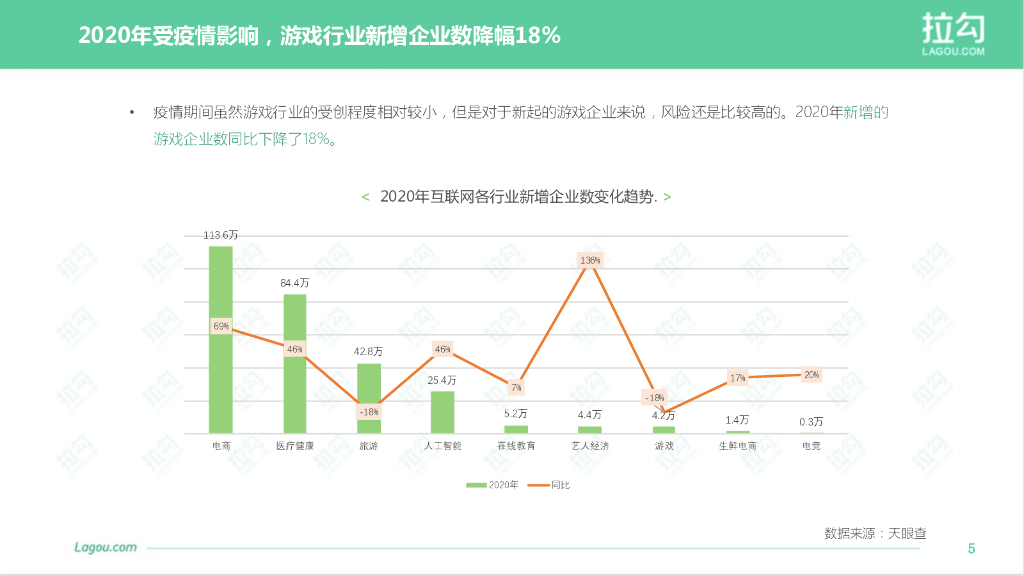Click the 游戏 category axis label
This screenshot has width=1024, height=576.
[664, 446]
